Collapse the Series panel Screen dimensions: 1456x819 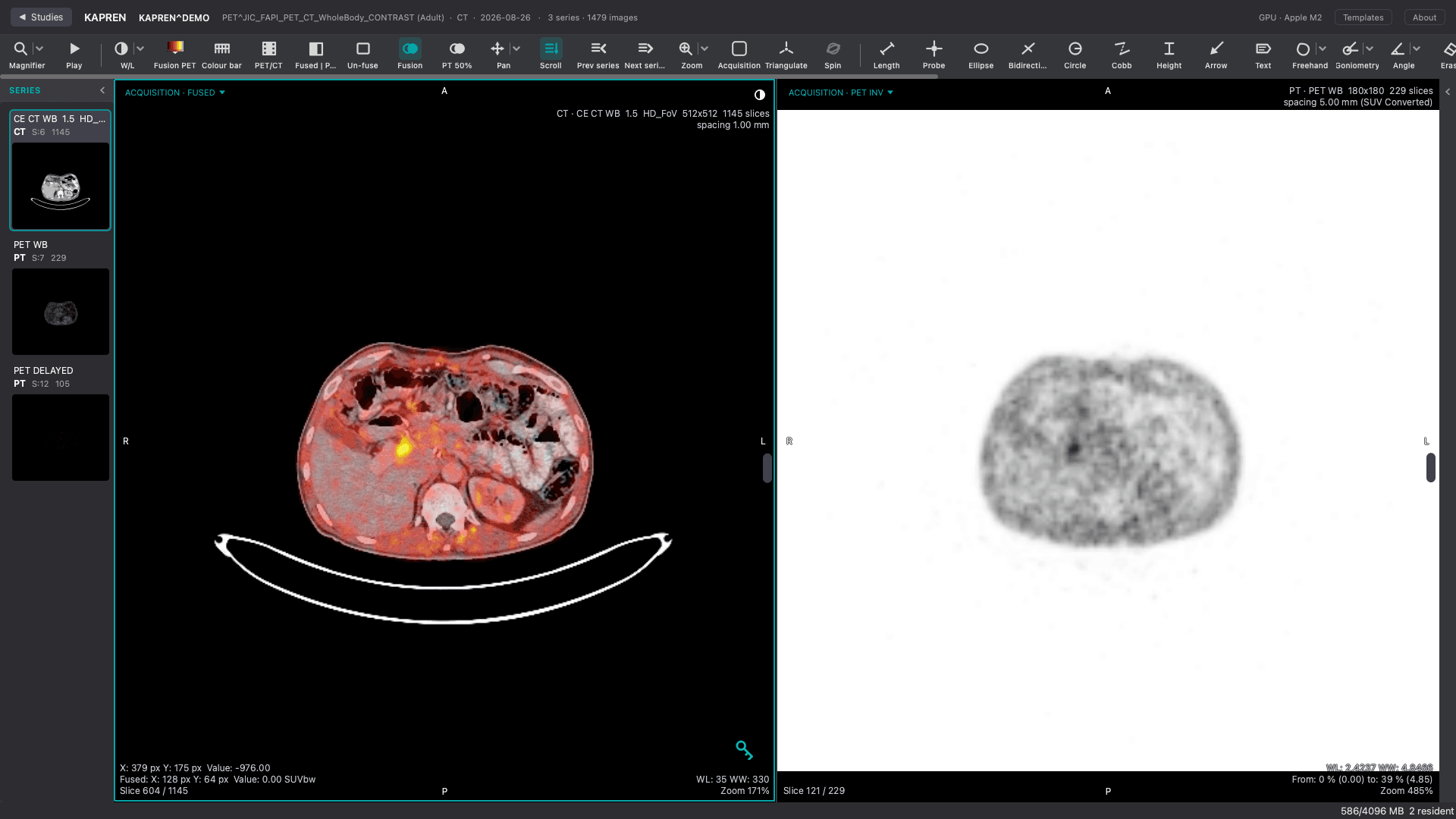click(102, 90)
